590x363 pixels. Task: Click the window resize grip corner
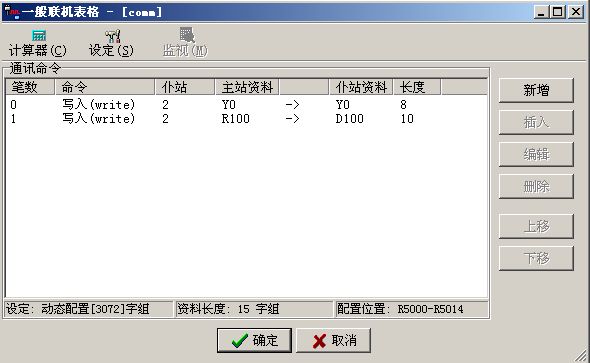[582, 355]
